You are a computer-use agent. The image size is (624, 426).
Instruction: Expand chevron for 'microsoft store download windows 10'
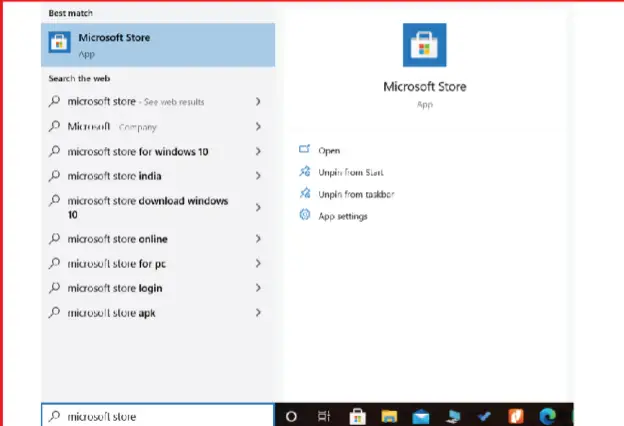[258, 207]
